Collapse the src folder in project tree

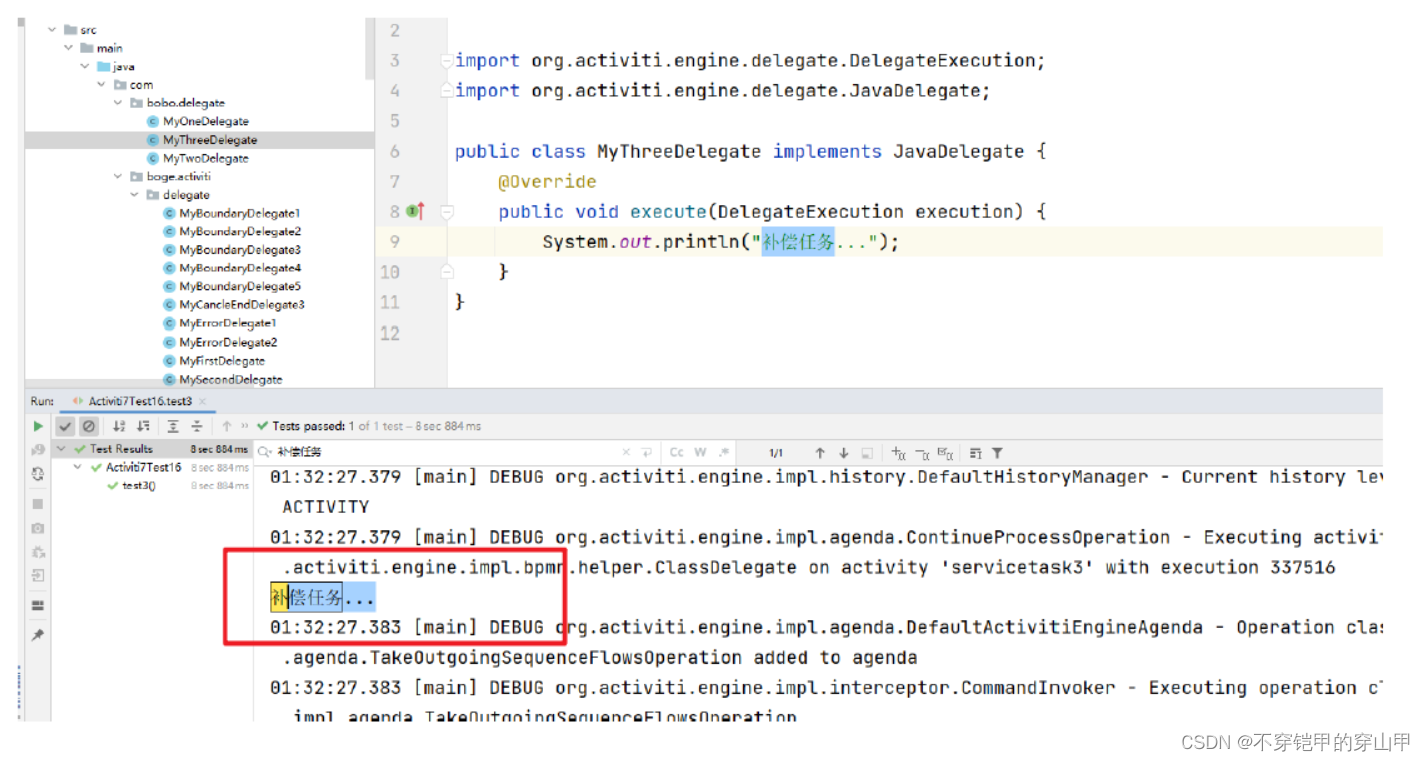click(53, 30)
